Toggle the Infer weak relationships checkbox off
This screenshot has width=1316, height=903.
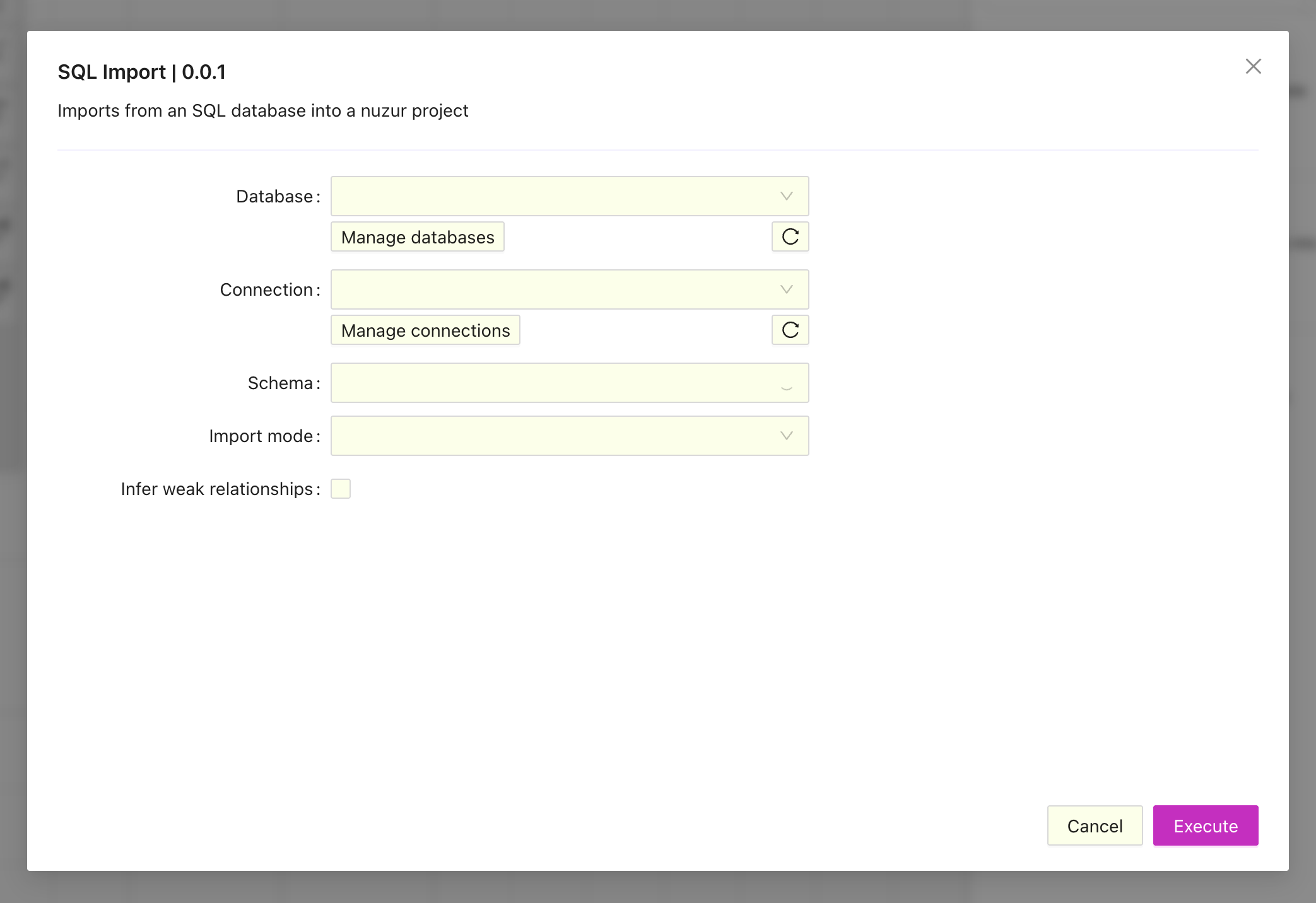(340, 488)
